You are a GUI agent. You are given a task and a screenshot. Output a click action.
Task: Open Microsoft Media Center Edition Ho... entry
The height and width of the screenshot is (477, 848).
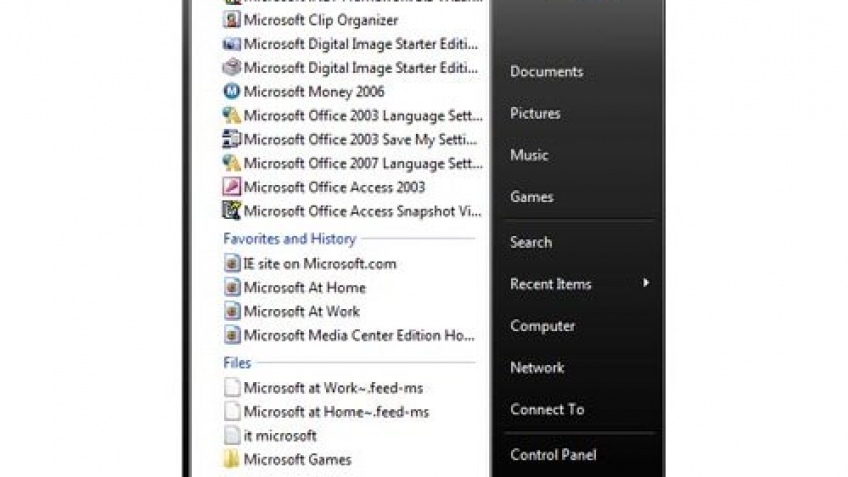359,335
